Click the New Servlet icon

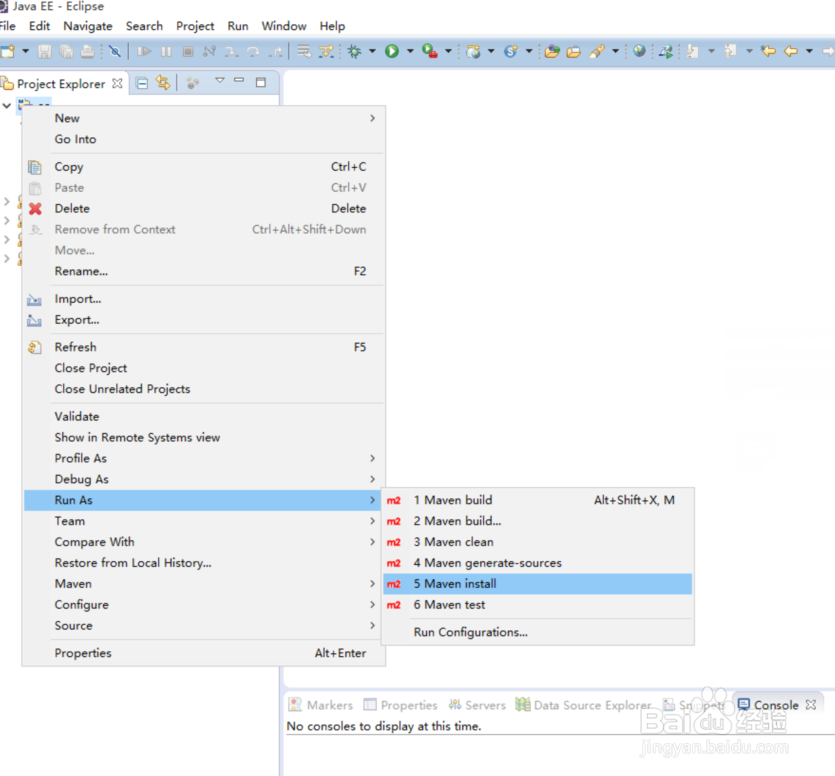click(511, 52)
